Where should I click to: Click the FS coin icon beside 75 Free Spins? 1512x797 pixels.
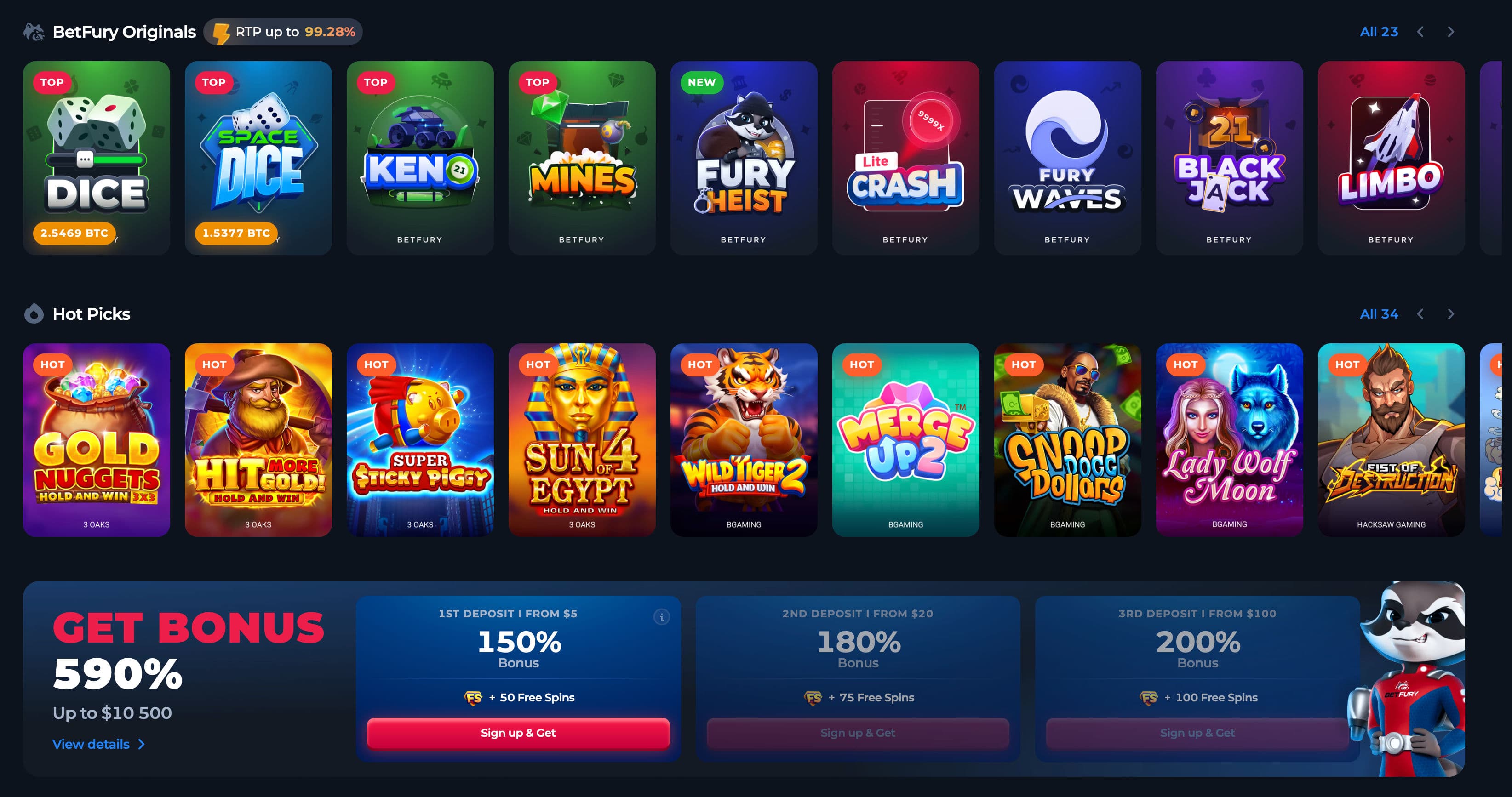coord(813,698)
